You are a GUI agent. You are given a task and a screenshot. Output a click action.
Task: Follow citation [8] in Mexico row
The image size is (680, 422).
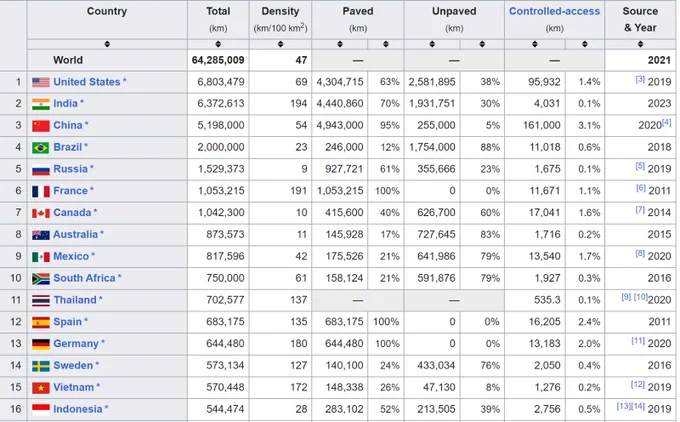[x=640, y=254]
